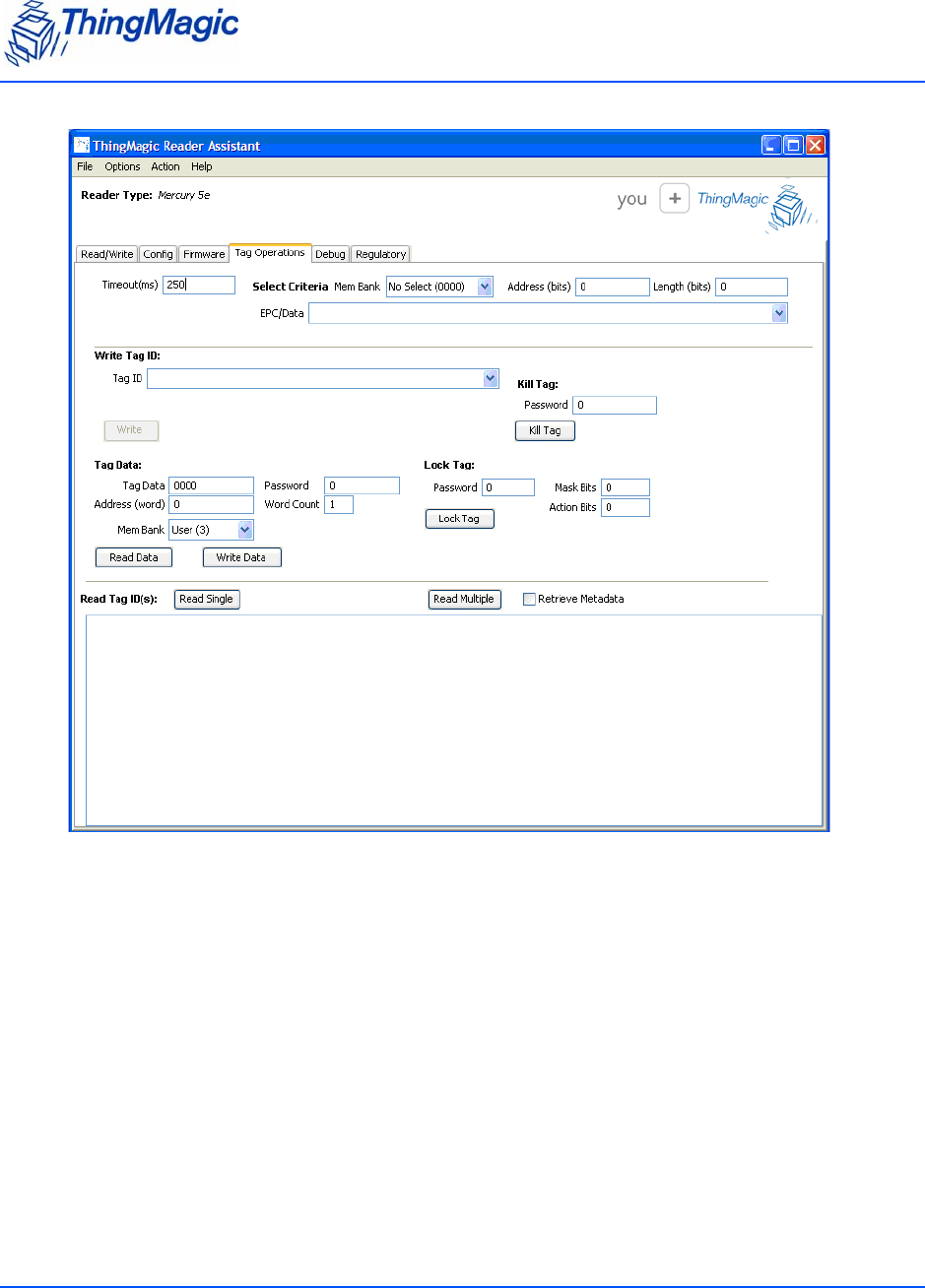Click the Kill Tag password field
The width and height of the screenshot is (925, 1288).
click(615, 405)
